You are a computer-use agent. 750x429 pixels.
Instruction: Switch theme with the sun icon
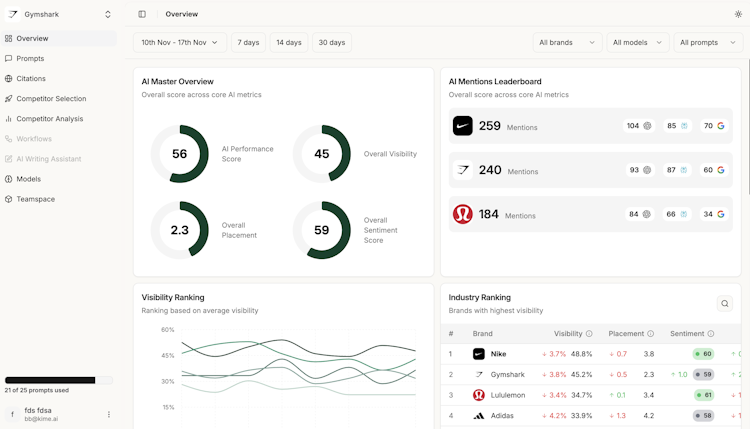click(x=738, y=14)
